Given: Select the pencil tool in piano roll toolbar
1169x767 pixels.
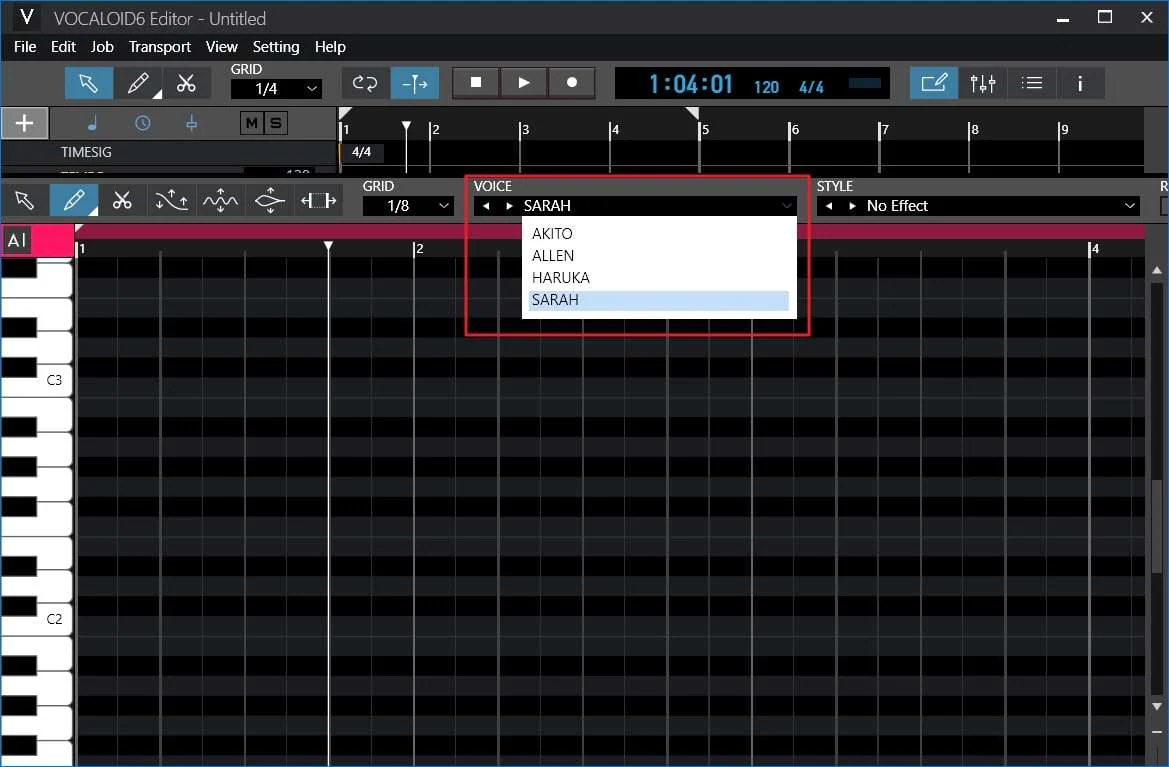Looking at the screenshot, I should point(73,201).
